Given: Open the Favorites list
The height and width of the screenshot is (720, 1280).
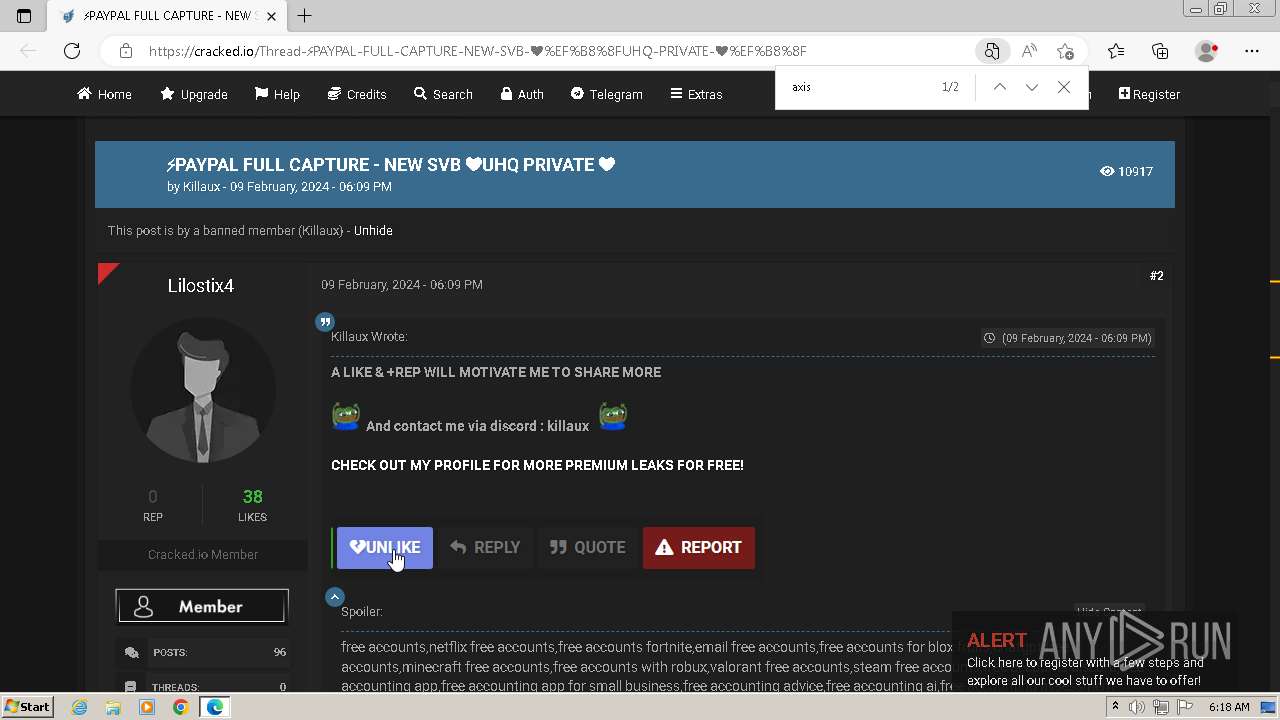Looking at the screenshot, I should click(1116, 51).
